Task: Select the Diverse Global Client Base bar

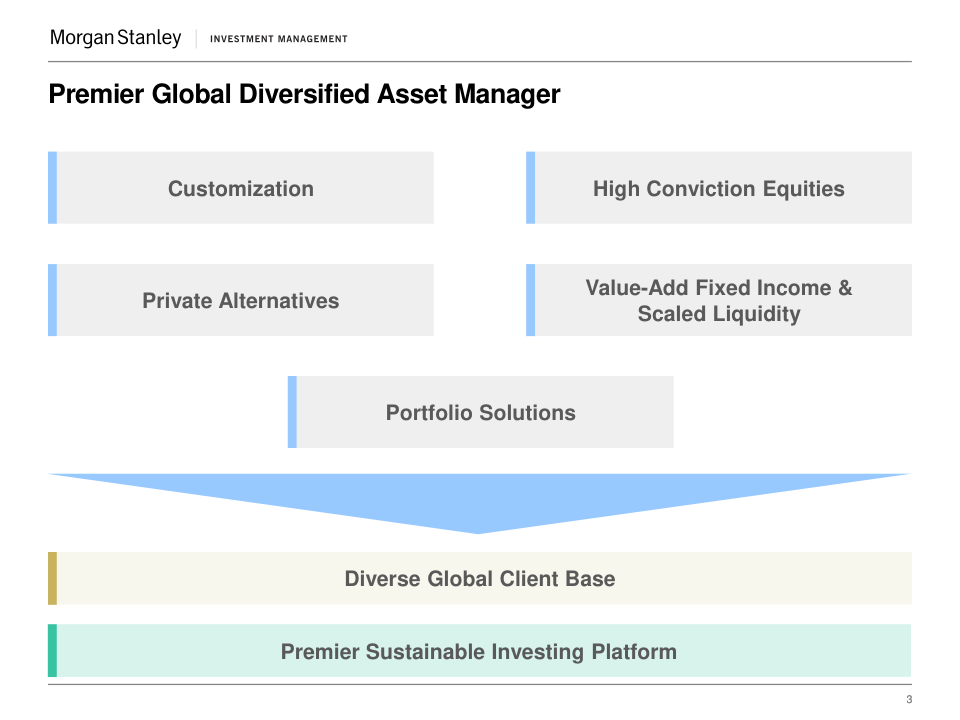Action: (480, 578)
